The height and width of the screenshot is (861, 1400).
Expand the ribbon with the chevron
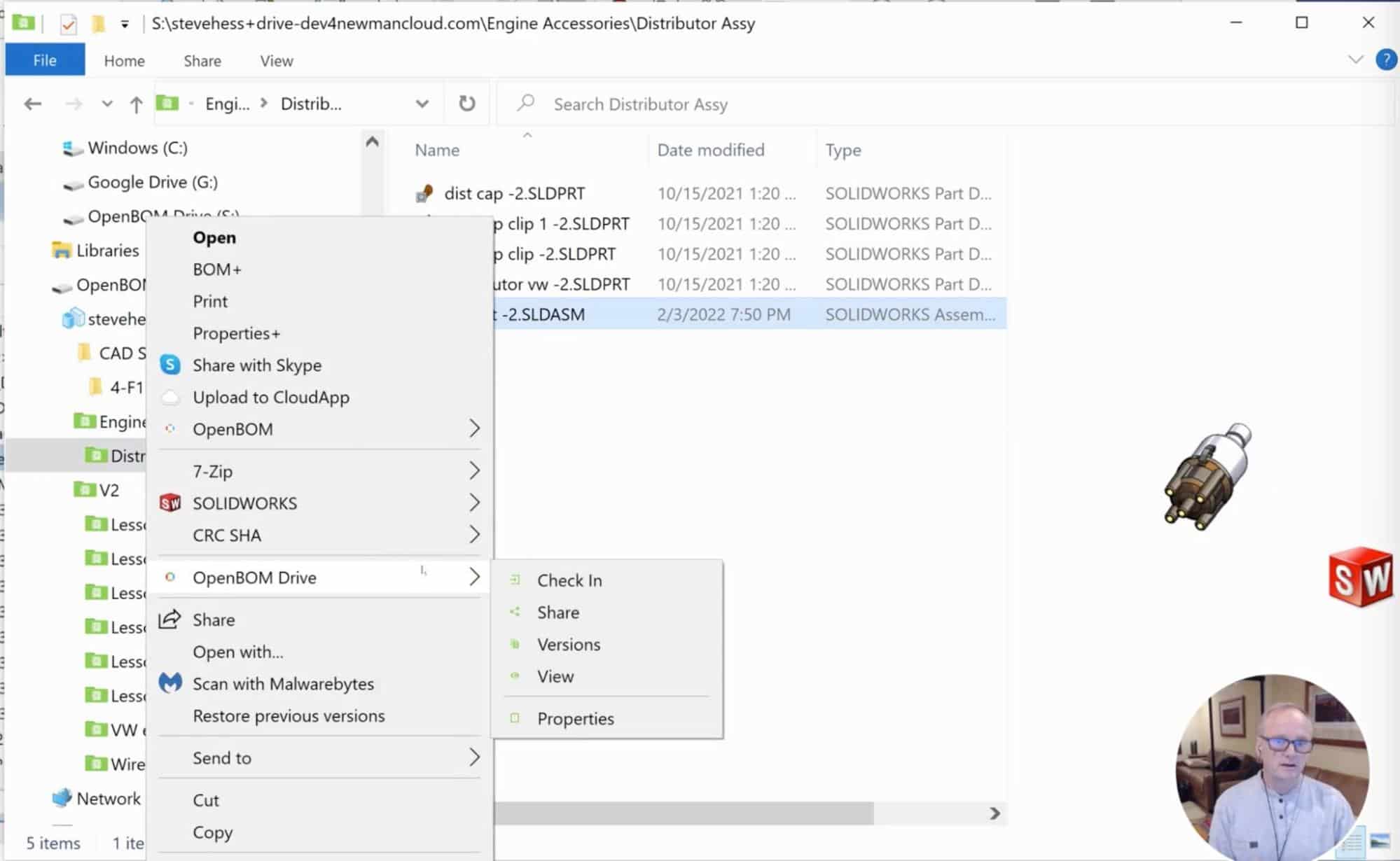1355,59
